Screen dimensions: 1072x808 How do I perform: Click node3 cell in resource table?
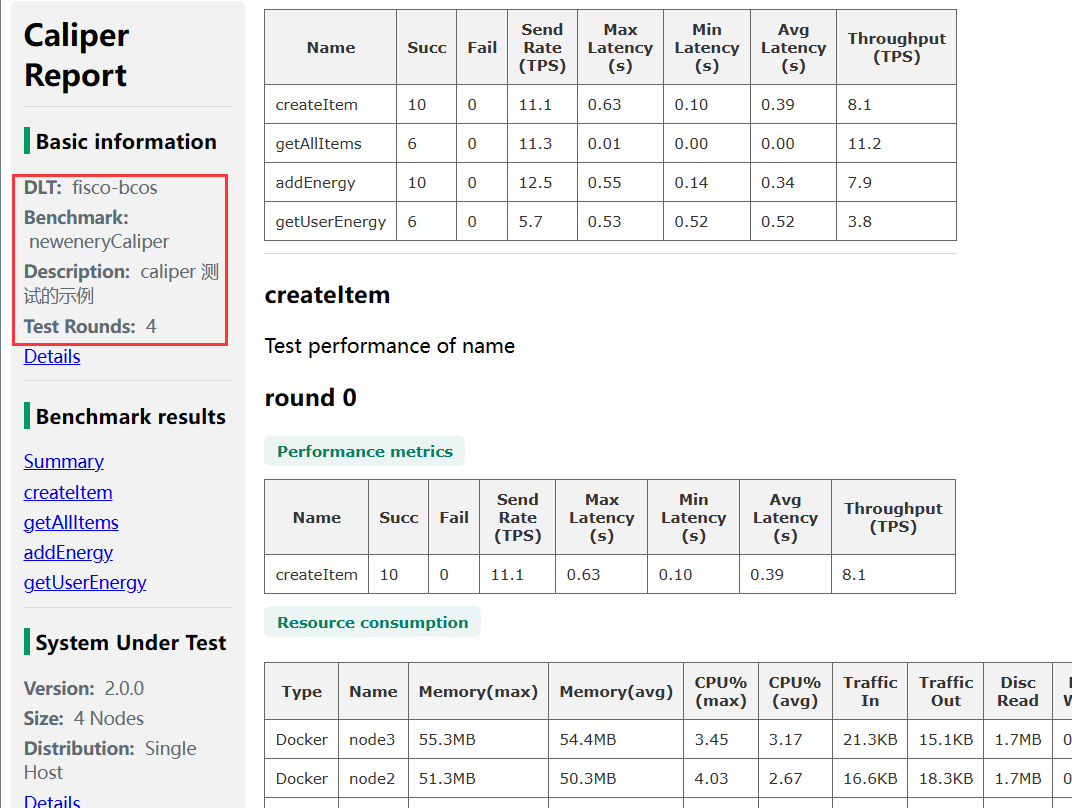pos(372,739)
